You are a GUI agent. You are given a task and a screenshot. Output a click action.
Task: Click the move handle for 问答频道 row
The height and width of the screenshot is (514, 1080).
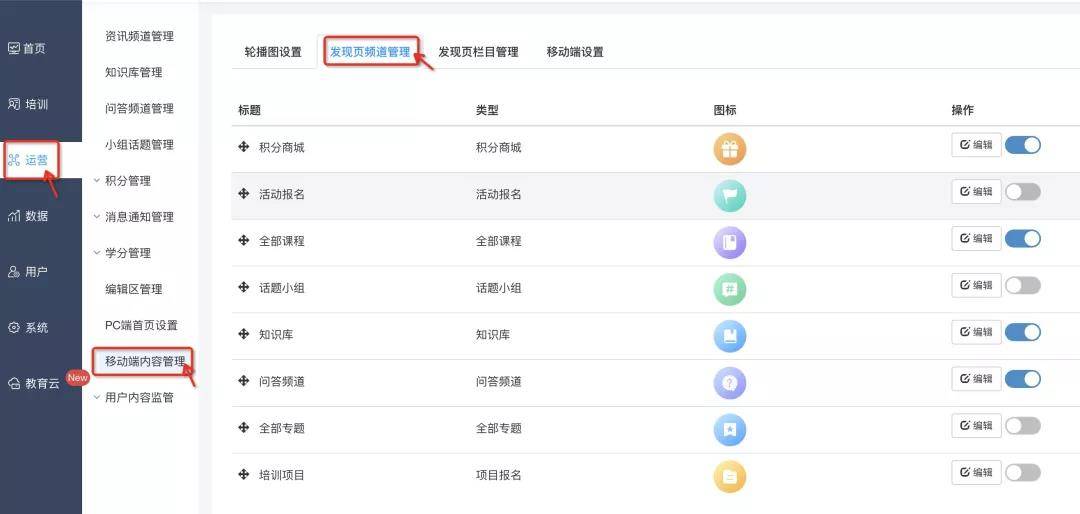tap(243, 381)
